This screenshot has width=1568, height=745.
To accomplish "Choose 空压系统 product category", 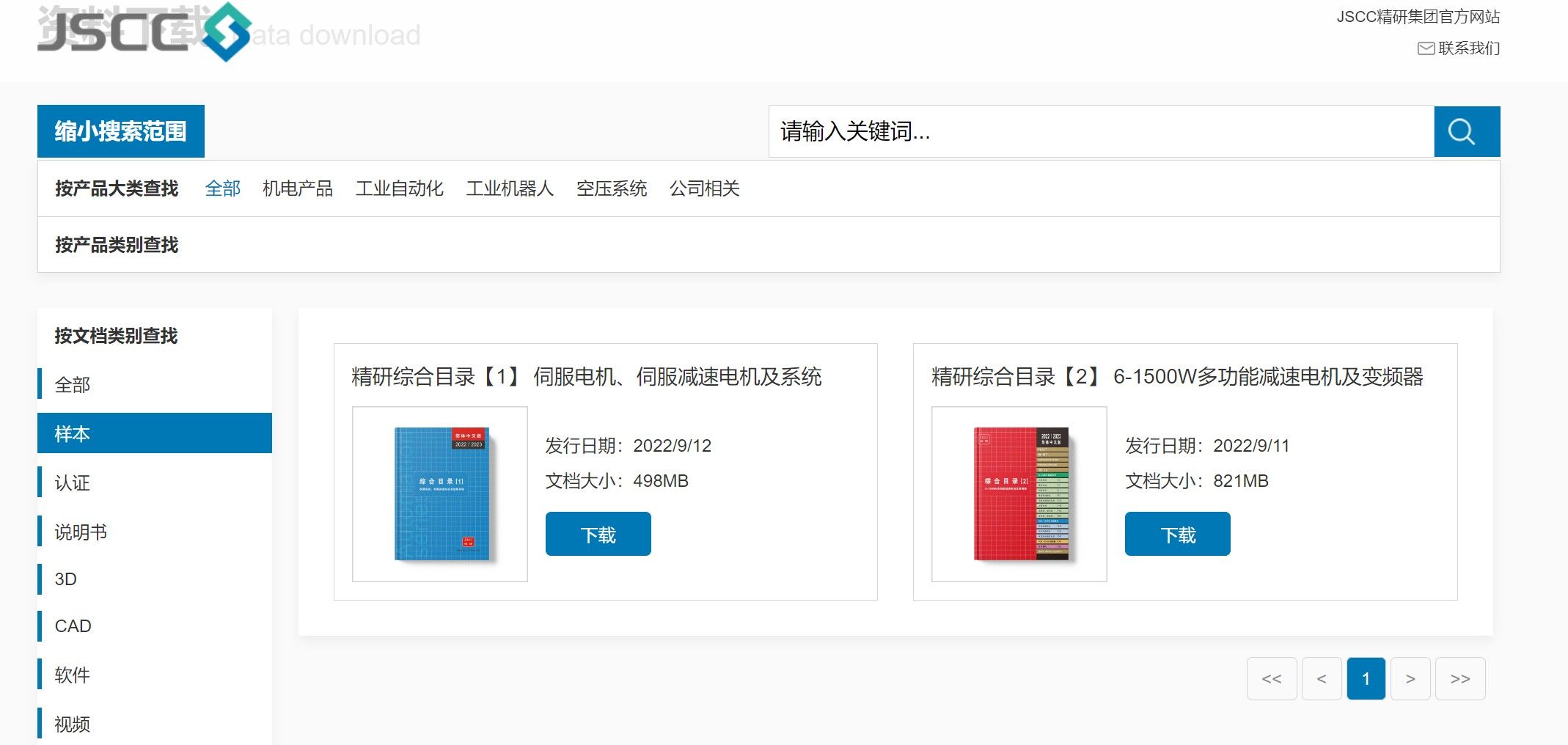I will pos(611,189).
